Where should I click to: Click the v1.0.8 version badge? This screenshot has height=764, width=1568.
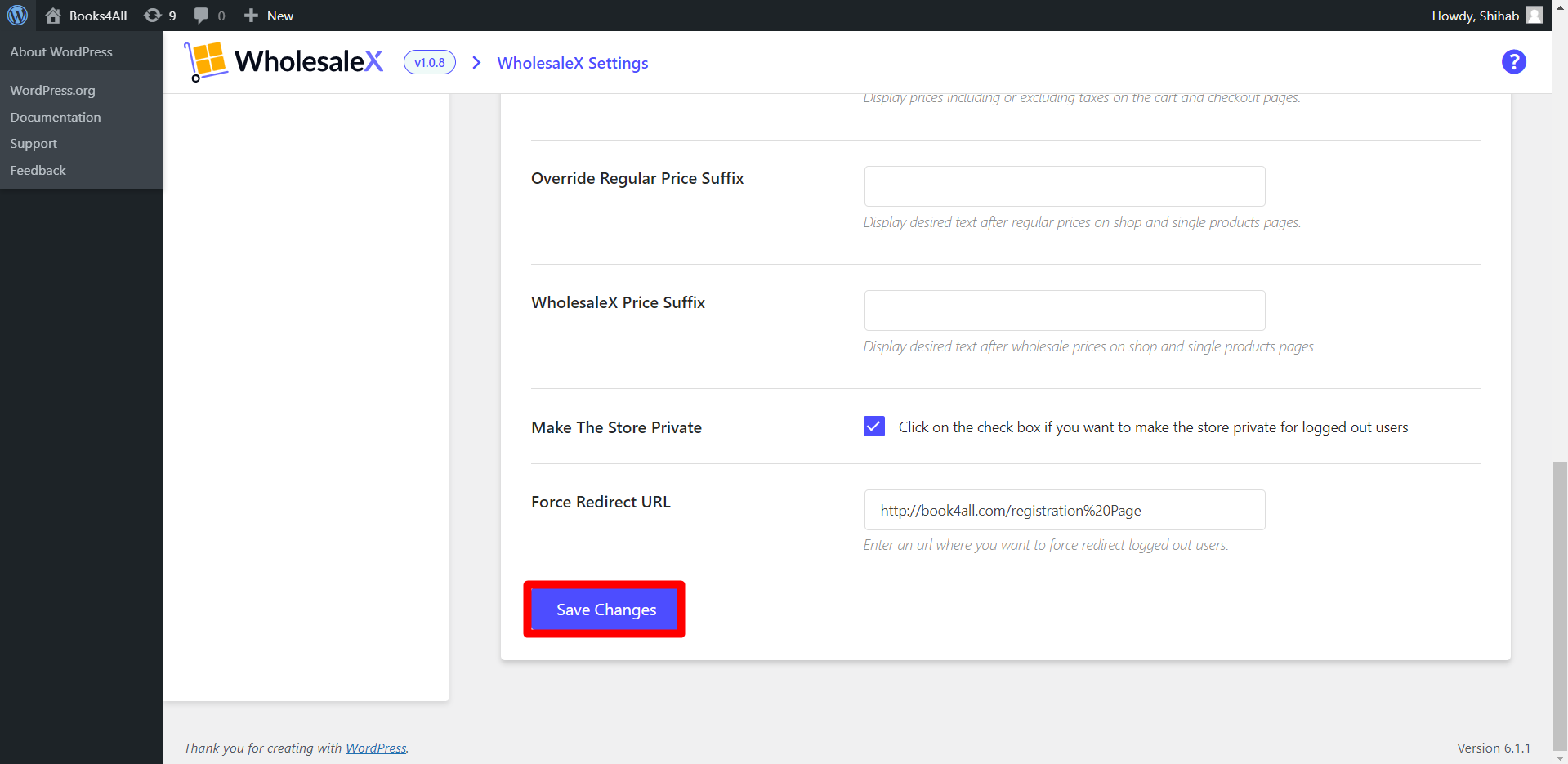(x=430, y=62)
